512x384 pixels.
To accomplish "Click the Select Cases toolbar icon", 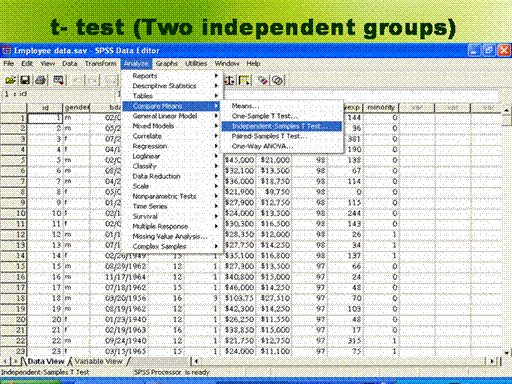I will pyautogui.click(x=244, y=80).
